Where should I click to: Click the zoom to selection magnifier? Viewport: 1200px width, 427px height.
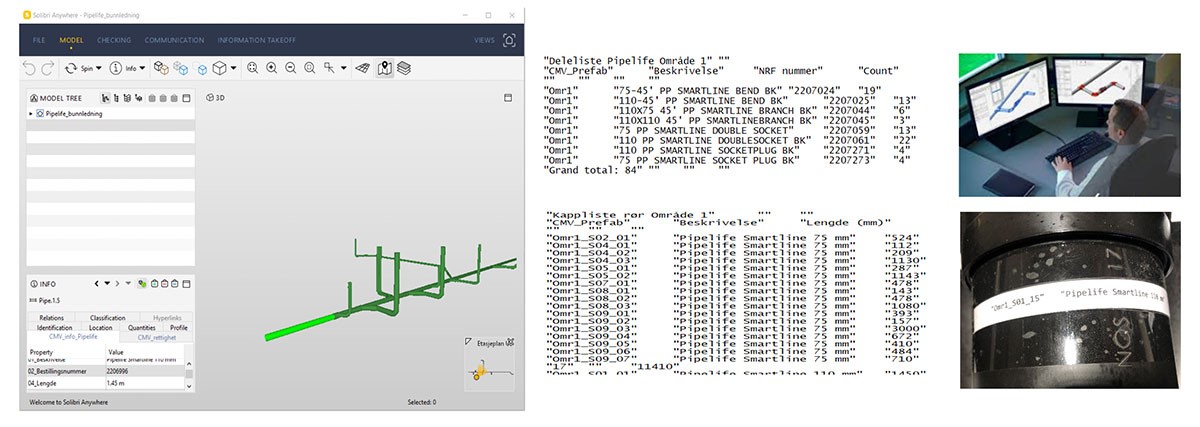tap(309, 68)
